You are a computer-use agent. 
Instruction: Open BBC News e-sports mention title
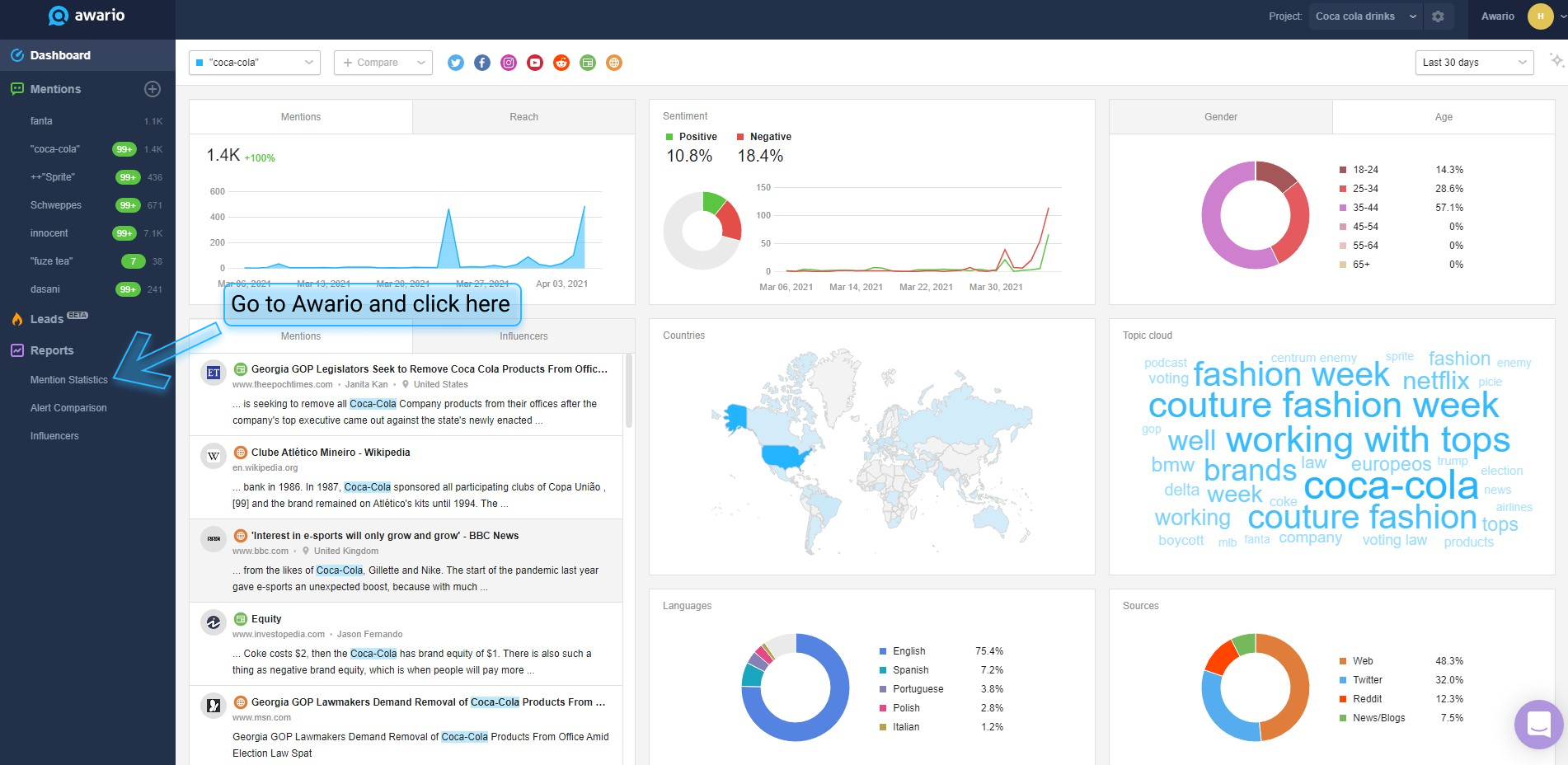coord(385,536)
